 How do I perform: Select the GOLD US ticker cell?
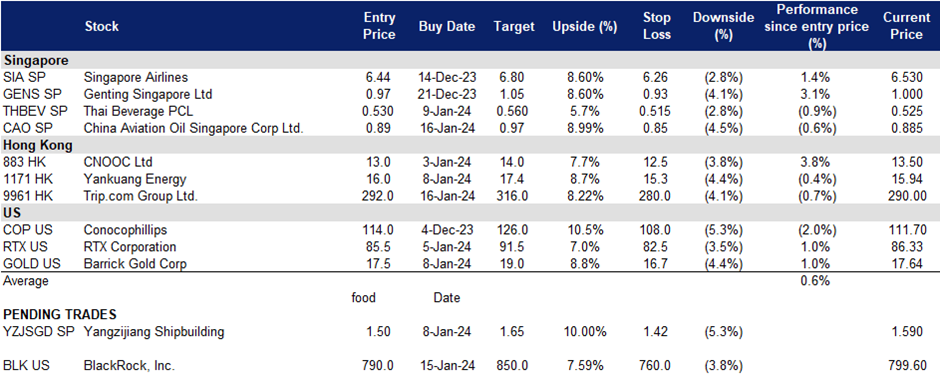pos(25,264)
